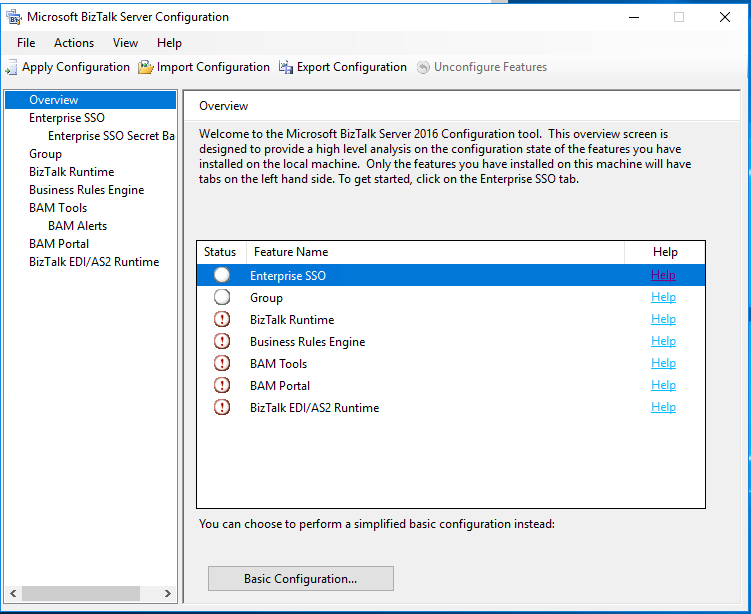Click warning icon for BizTalk EDI/AS2 Runtime

pyautogui.click(x=222, y=407)
